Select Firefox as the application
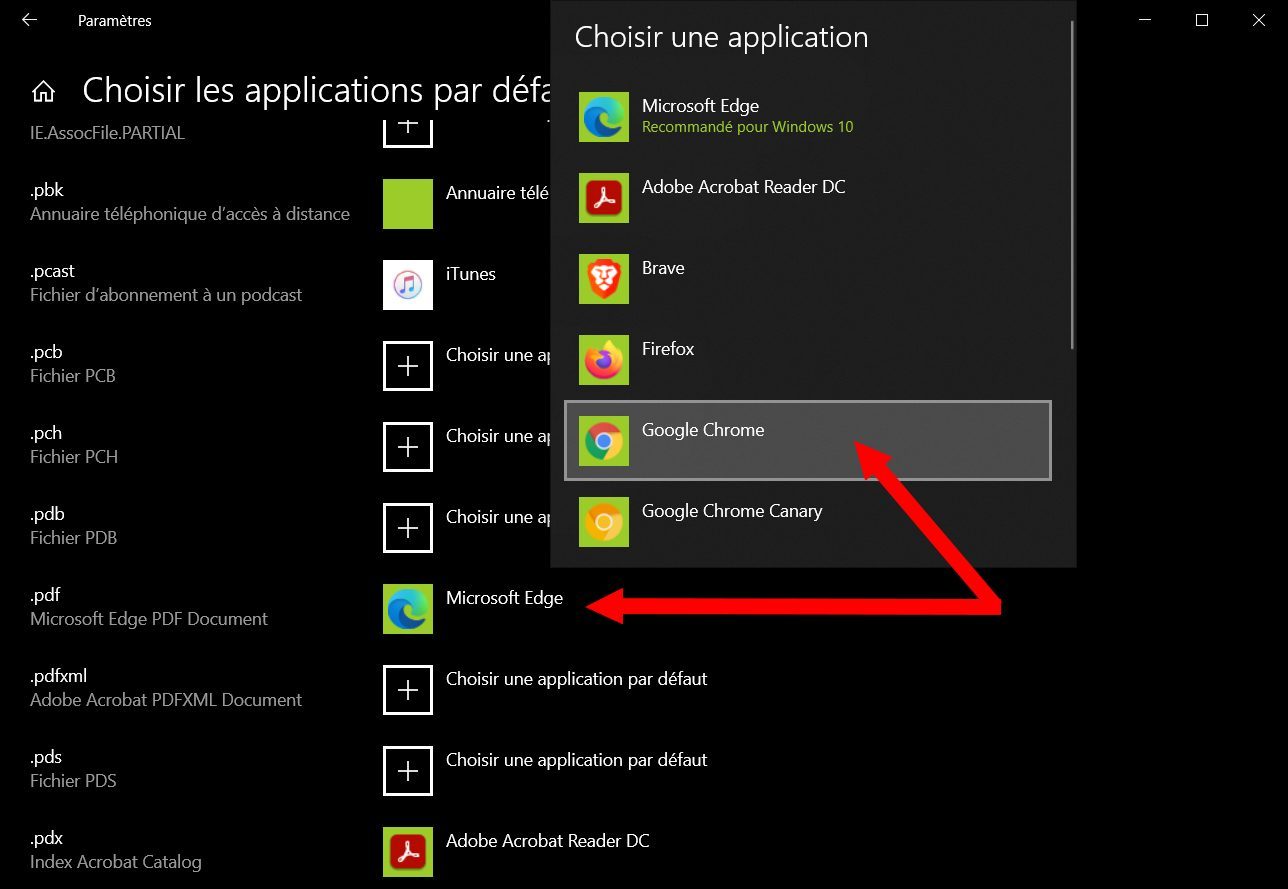The image size is (1288, 889). pos(808,360)
